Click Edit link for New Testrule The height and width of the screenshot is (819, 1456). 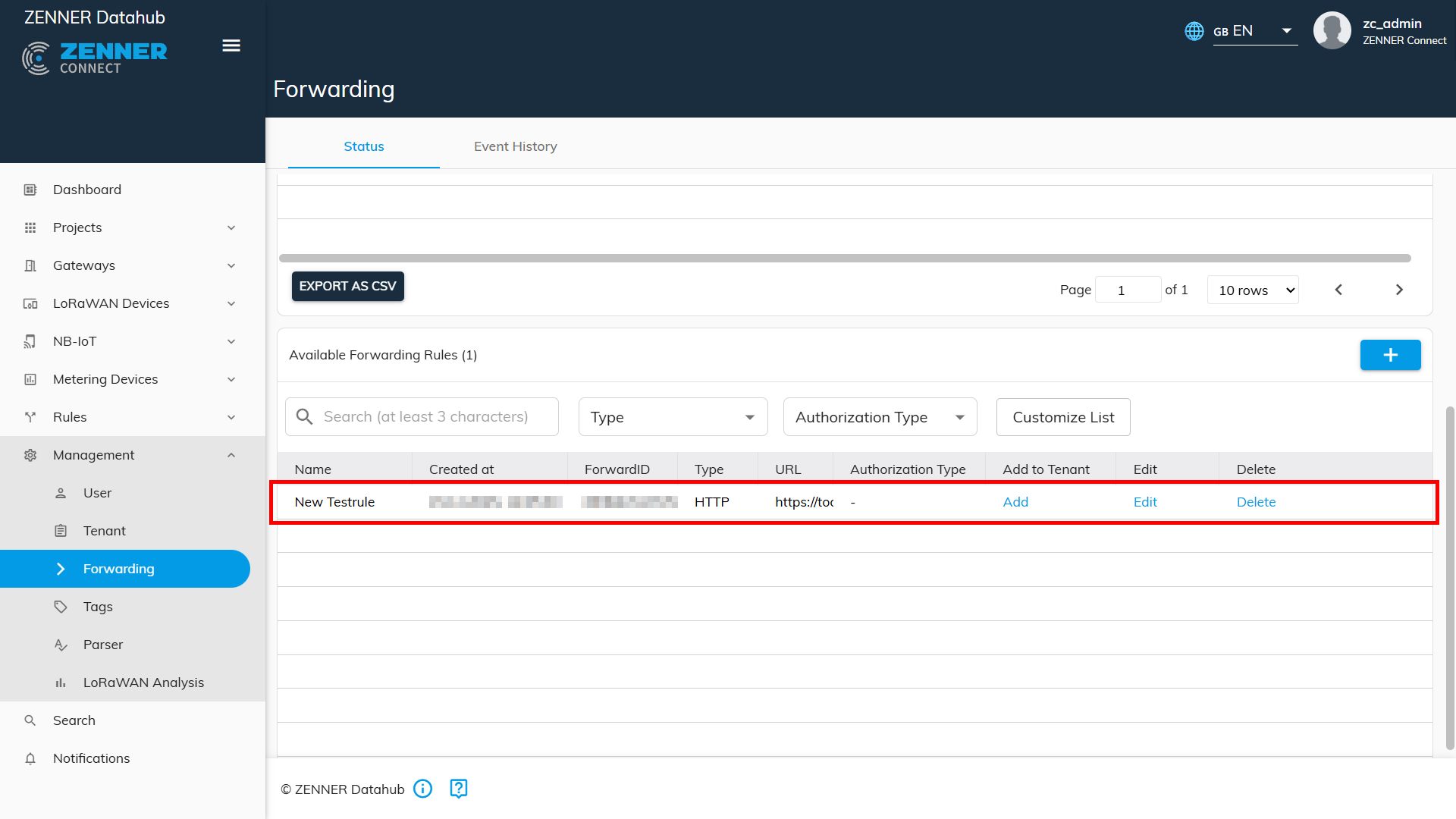[x=1145, y=502]
